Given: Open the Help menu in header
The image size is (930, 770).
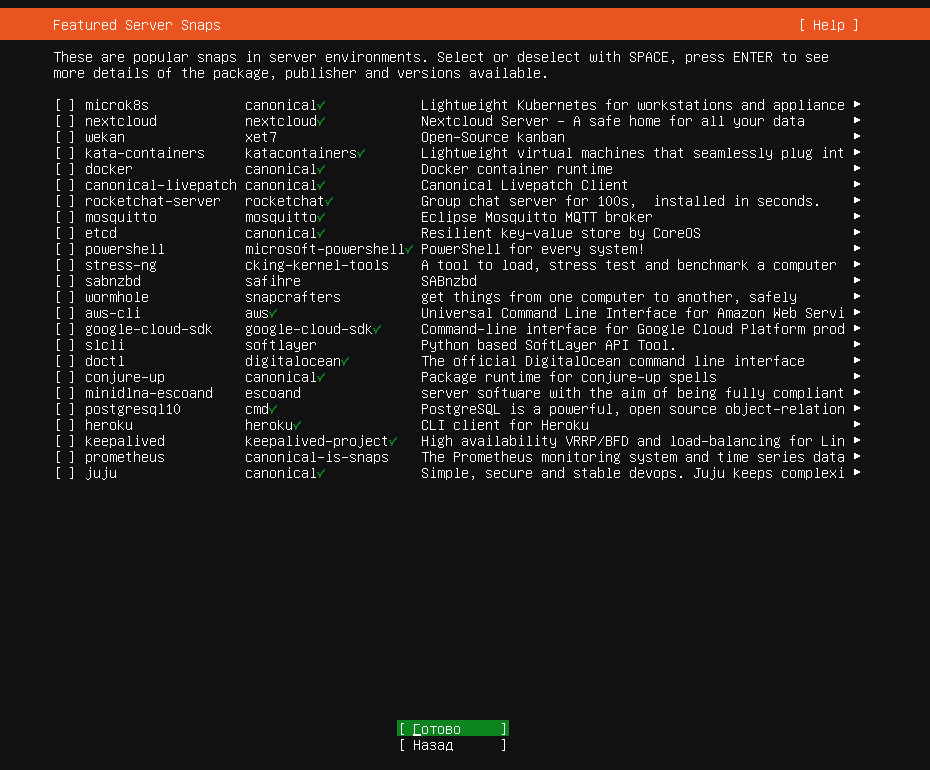Looking at the screenshot, I should [829, 25].
